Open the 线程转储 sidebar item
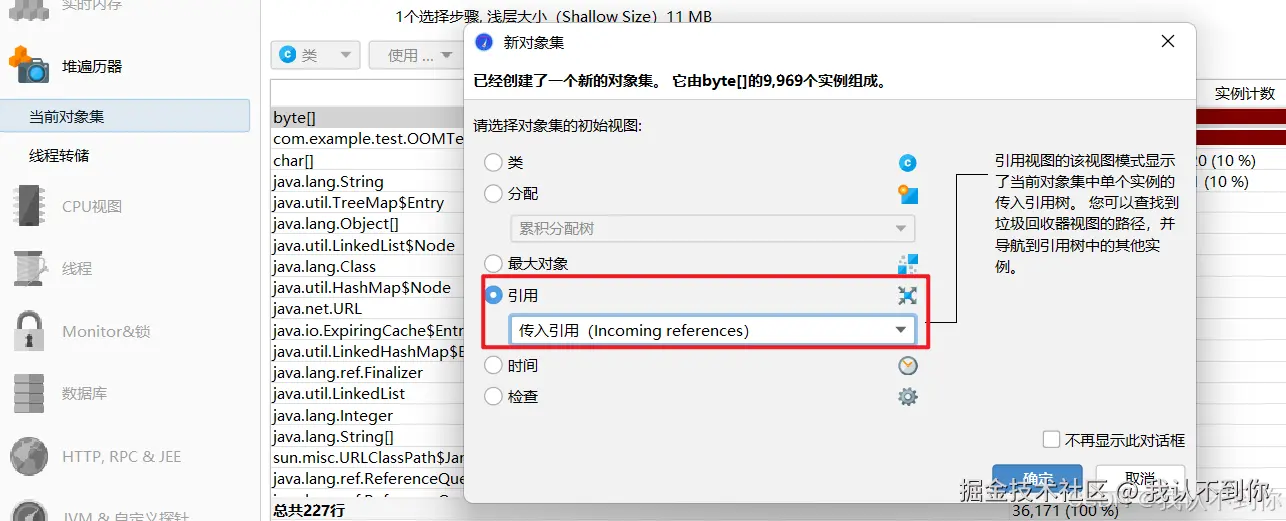1286x521 pixels. (x=59, y=156)
